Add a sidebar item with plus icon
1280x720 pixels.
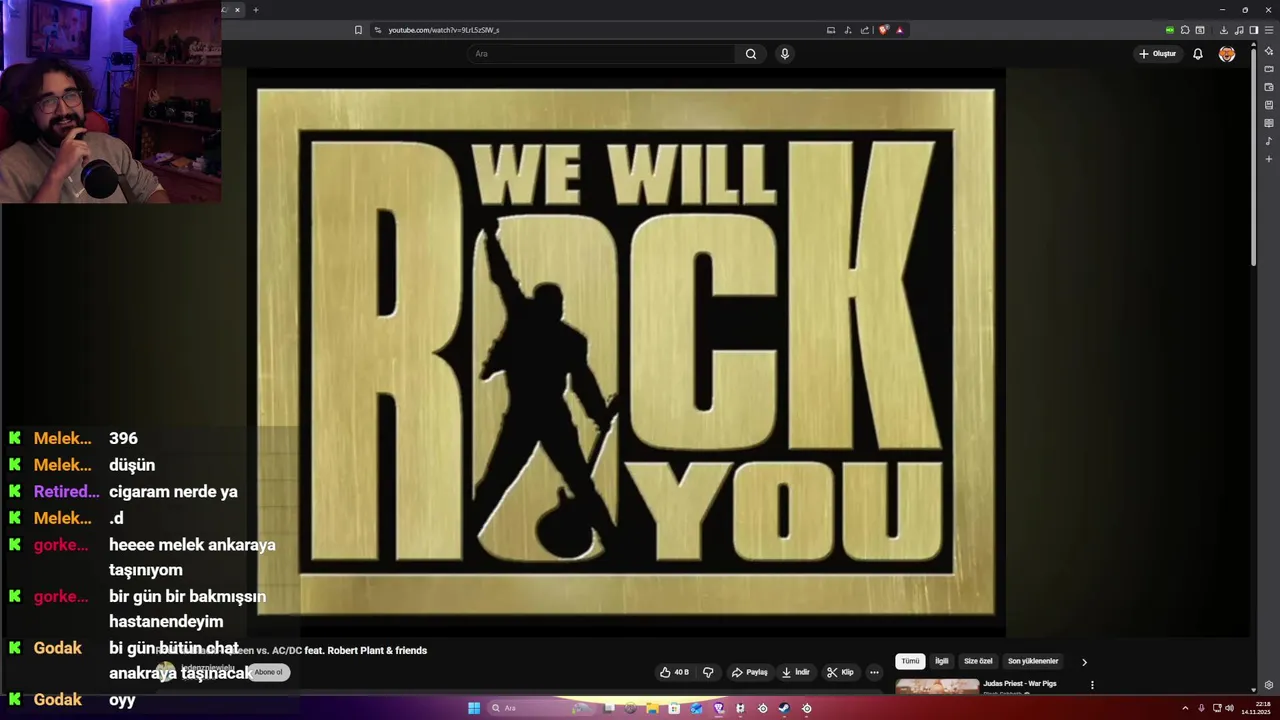point(1269,159)
